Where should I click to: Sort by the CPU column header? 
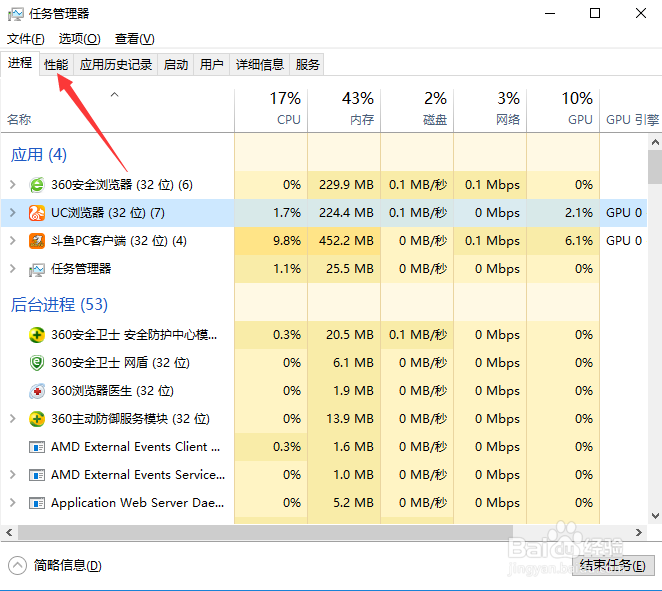point(271,110)
